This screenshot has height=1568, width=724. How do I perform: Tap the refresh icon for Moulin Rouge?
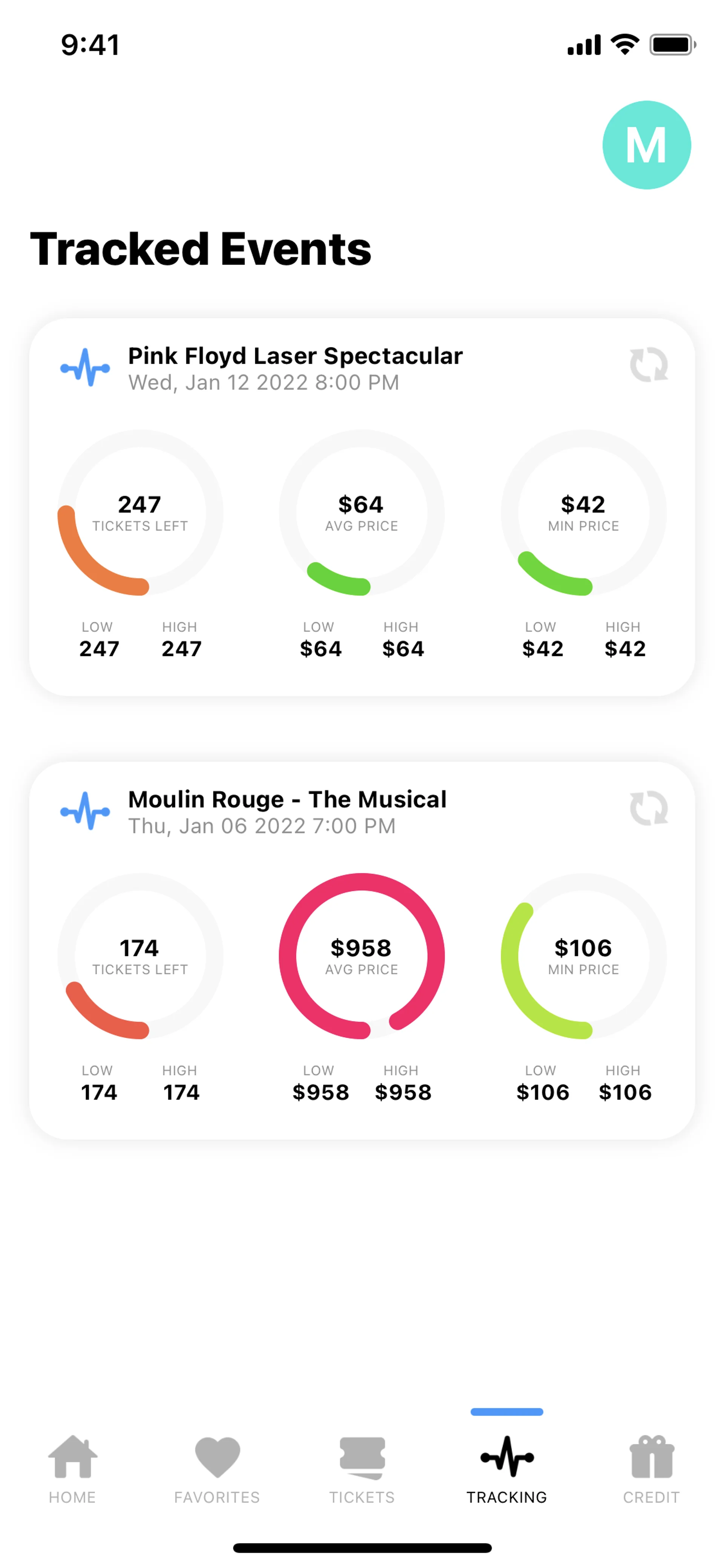tap(649, 808)
